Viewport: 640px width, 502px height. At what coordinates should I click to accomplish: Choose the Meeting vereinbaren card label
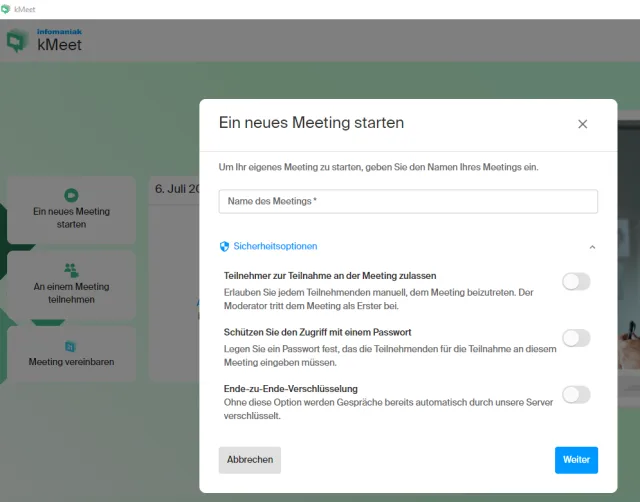click(x=71, y=362)
